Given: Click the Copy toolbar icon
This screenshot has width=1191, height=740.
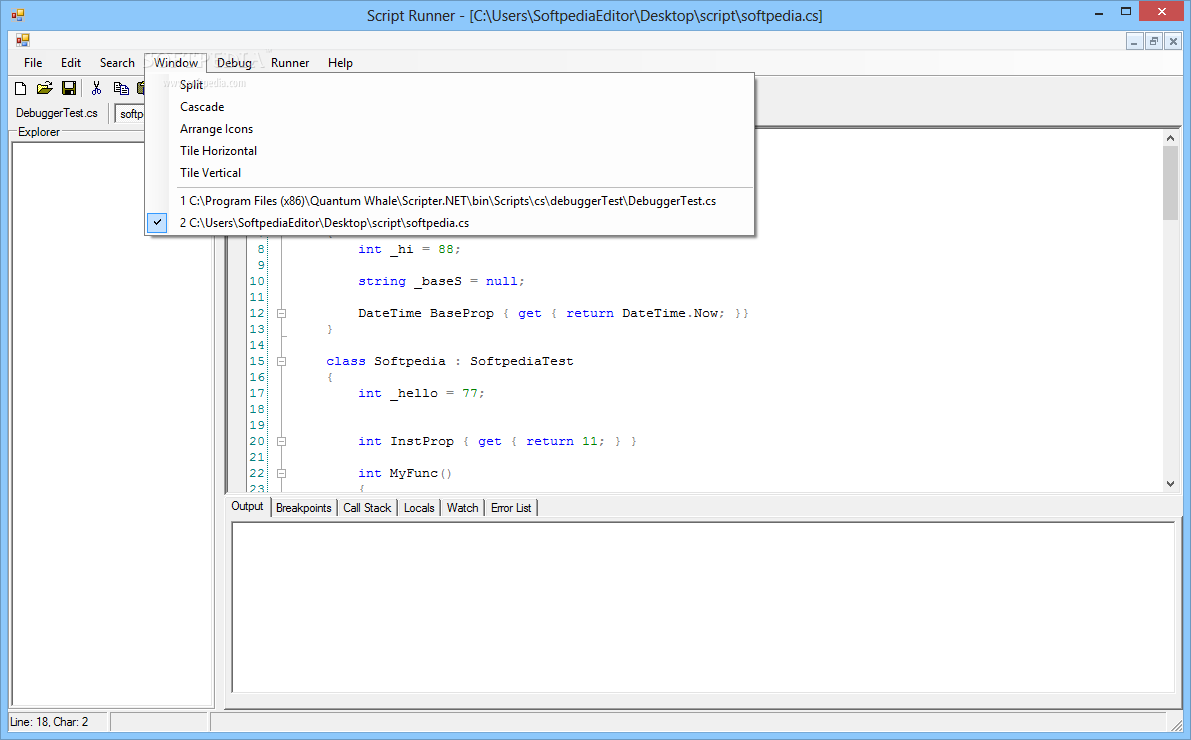Looking at the screenshot, I should [x=120, y=88].
